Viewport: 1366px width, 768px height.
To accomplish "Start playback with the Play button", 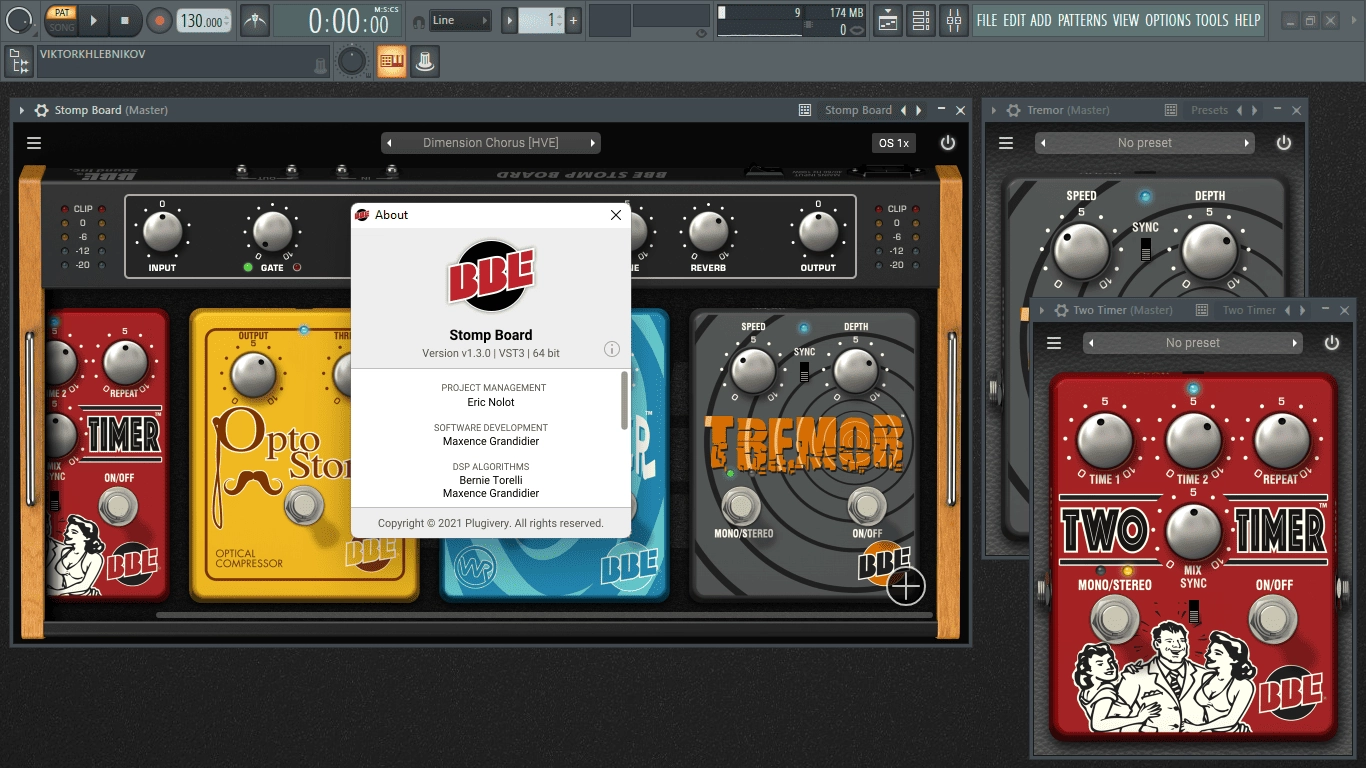I will pyautogui.click(x=93, y=20).
